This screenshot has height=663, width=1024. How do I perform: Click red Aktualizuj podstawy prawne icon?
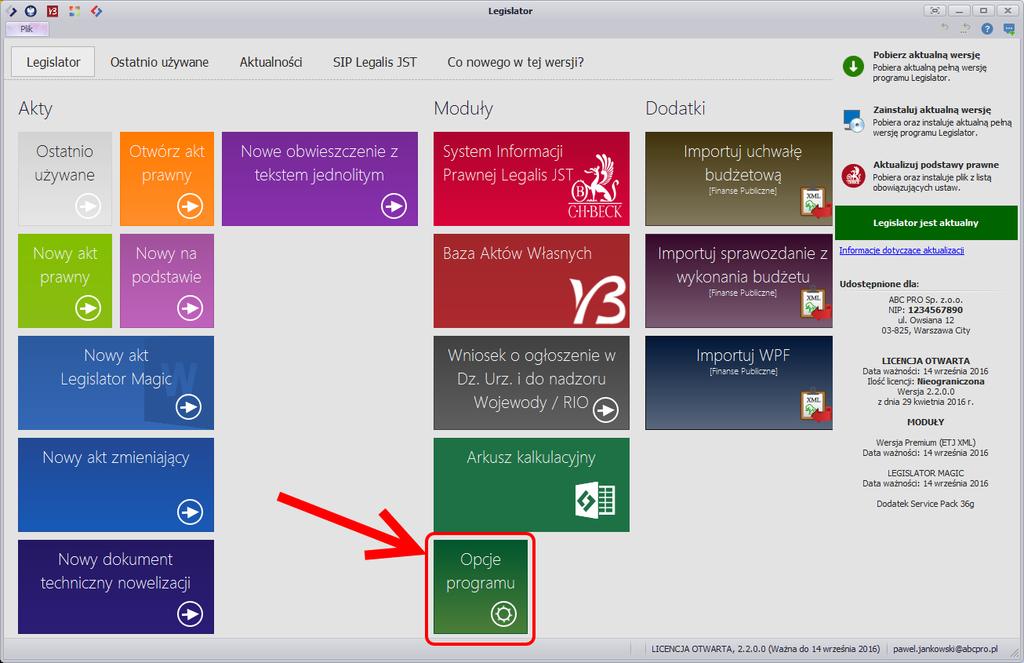[853, 176]
